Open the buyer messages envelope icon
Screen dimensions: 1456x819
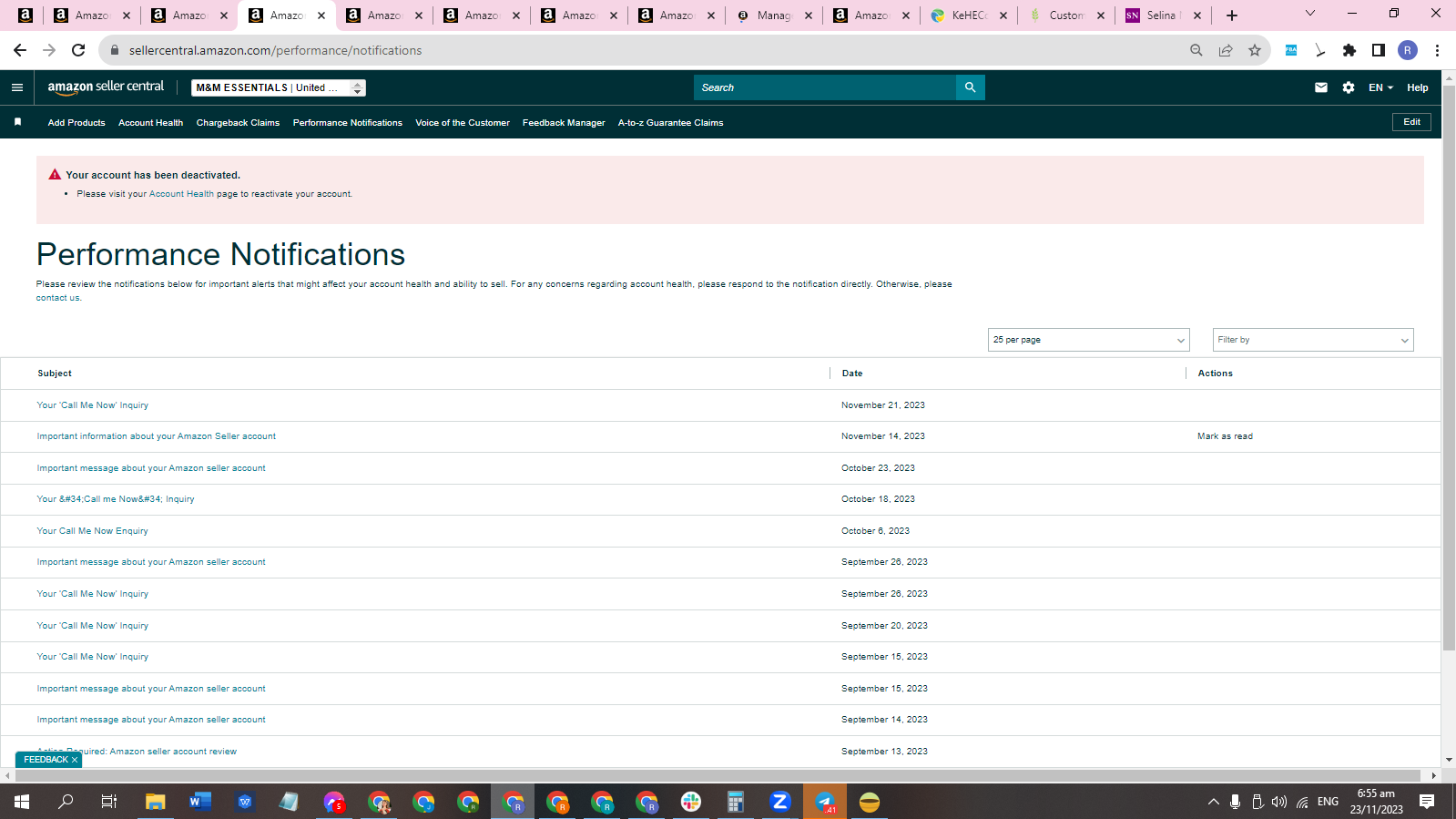tap(1321, 87)
